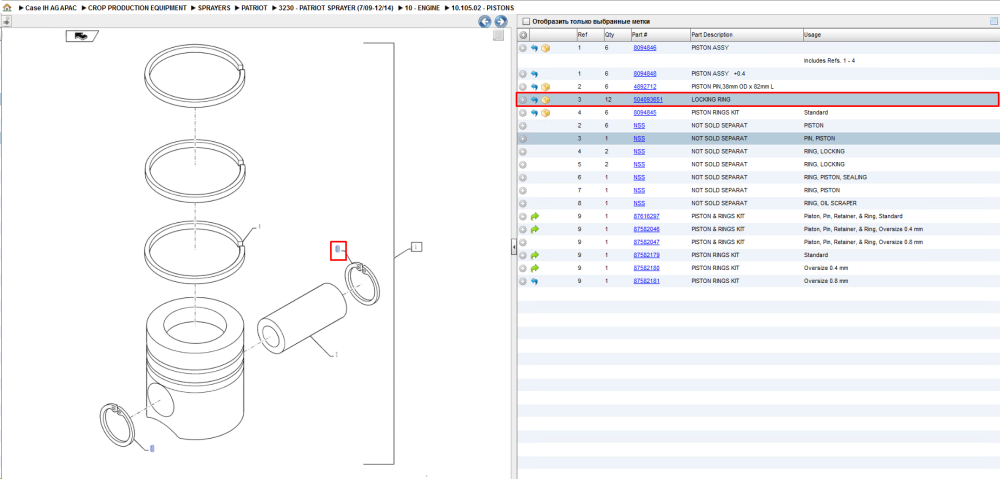Viewport: 1000px width, 479px height.
Task: Open Case IH AG APAC breadcrumb
Action: coord(51,8)
